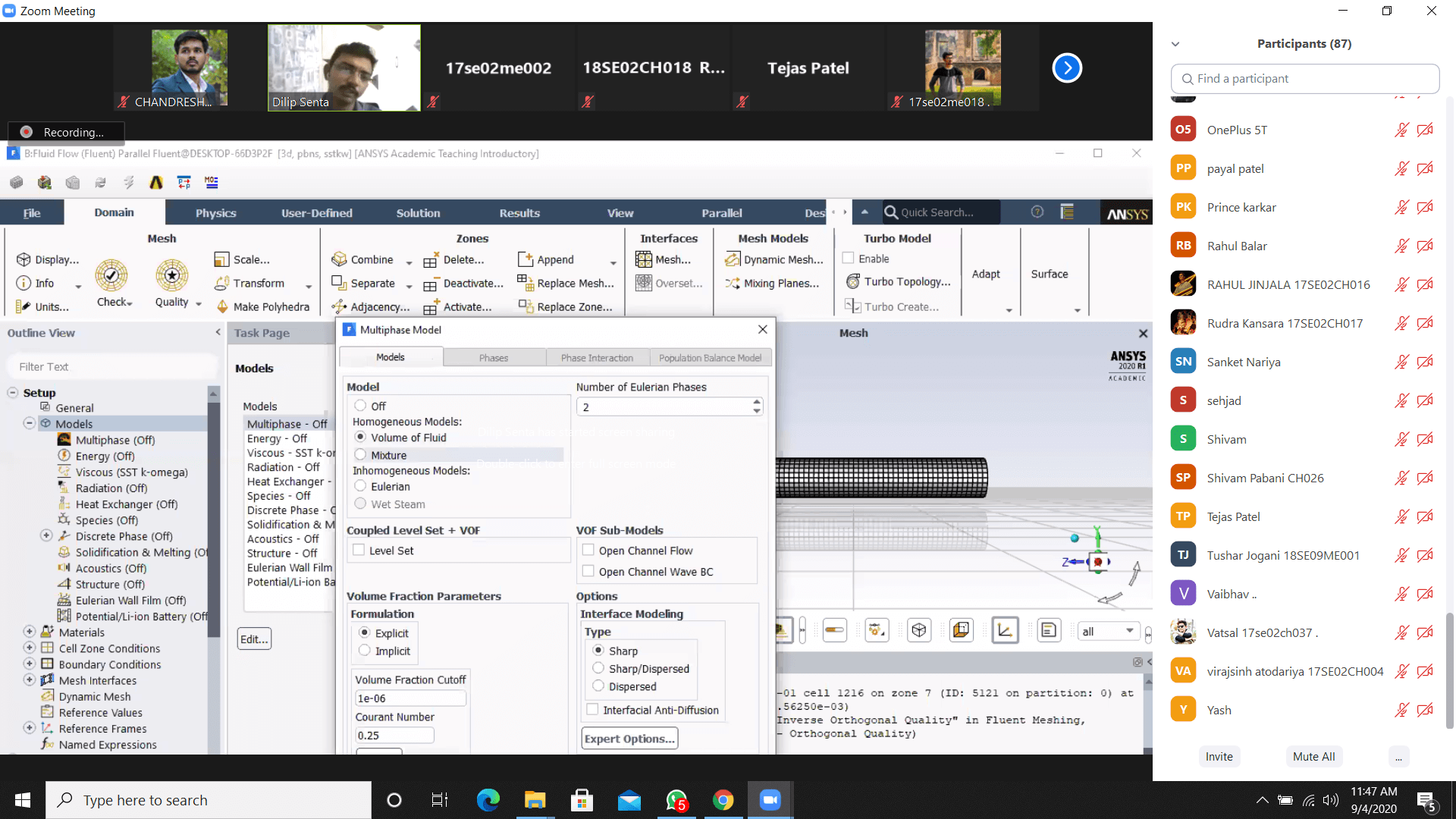Expand the Materials tree node

29,632
